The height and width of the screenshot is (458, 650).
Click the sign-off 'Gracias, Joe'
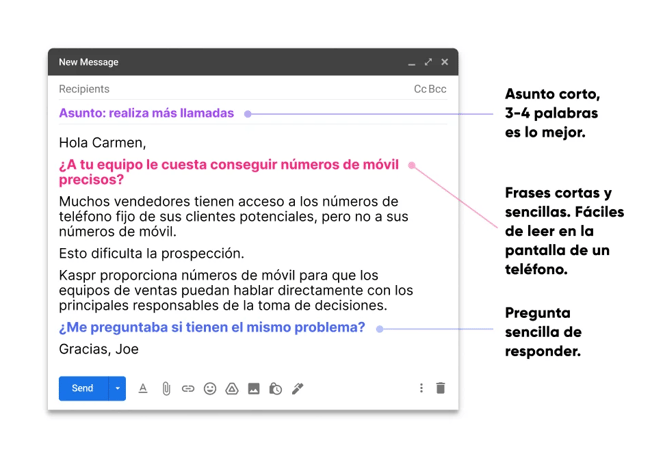point(99,349)
